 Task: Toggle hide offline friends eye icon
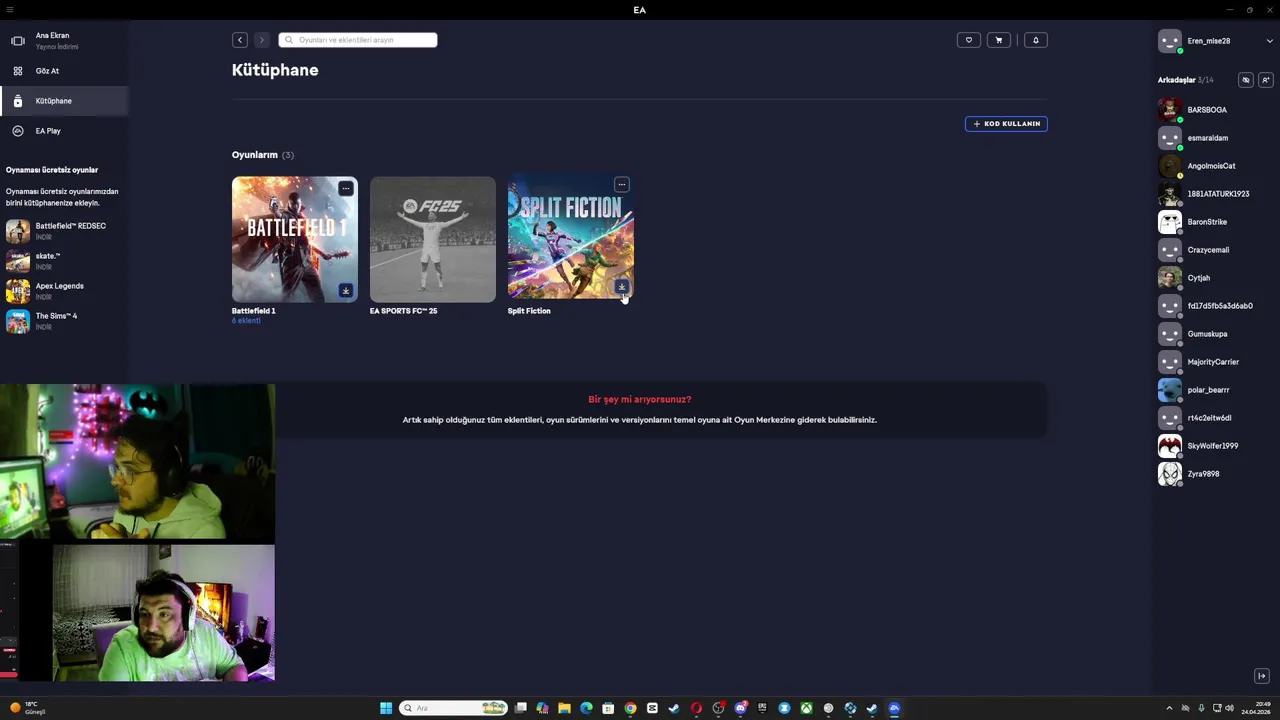pyautogui.click(x=1245, y=80)
